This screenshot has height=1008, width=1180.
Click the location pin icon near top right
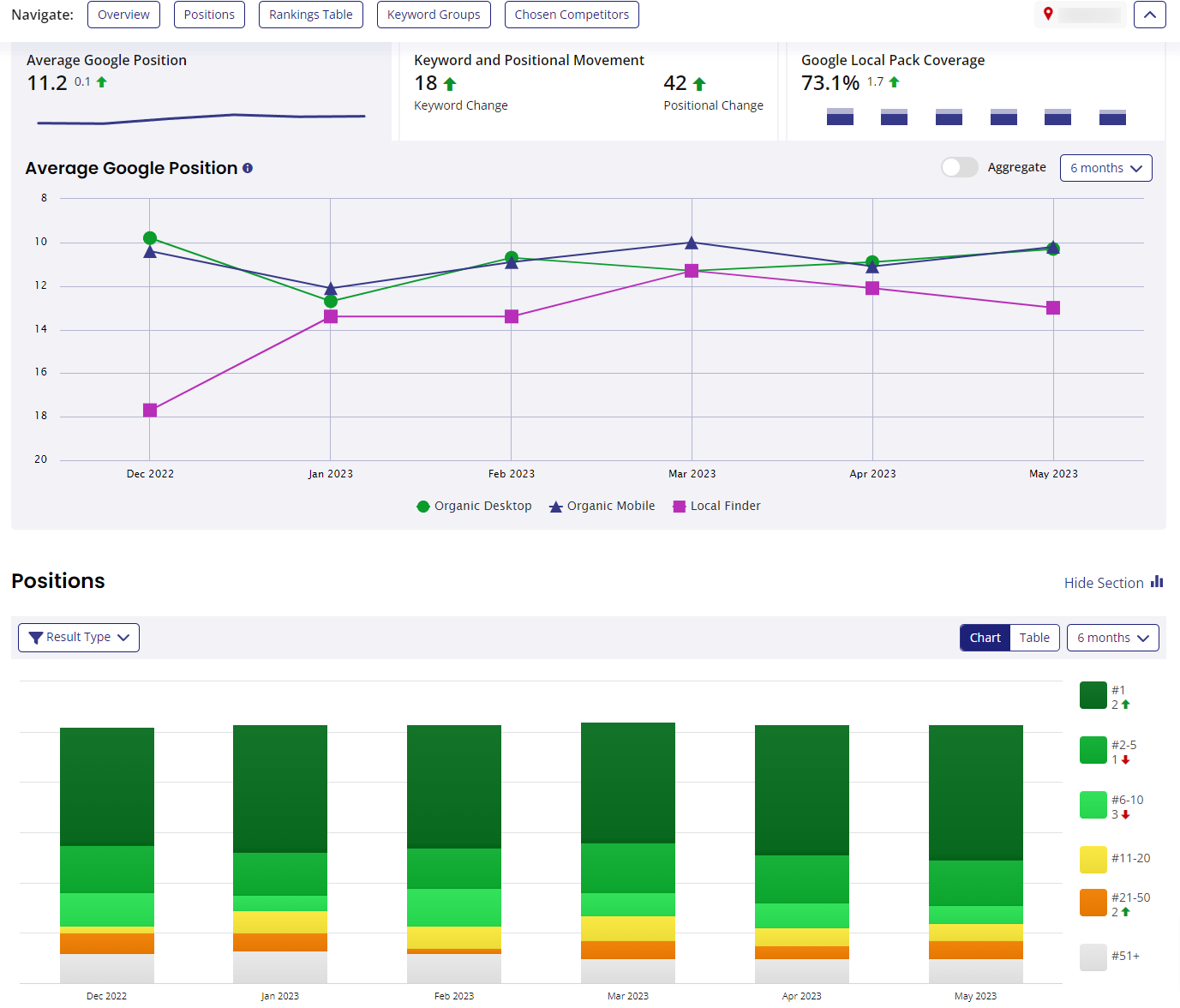tap(1047, 14)
